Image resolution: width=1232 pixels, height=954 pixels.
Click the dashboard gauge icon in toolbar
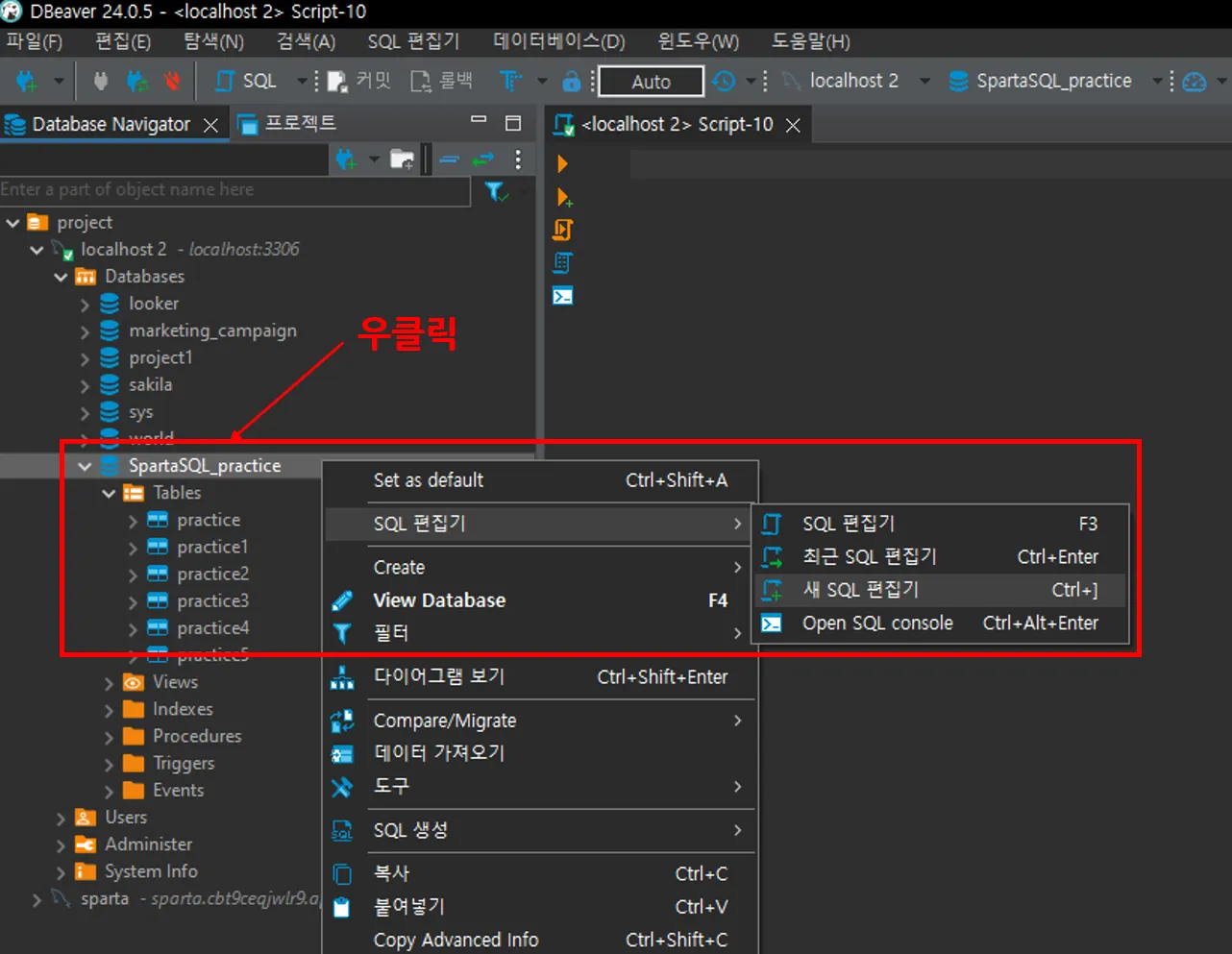(1195, 82)
